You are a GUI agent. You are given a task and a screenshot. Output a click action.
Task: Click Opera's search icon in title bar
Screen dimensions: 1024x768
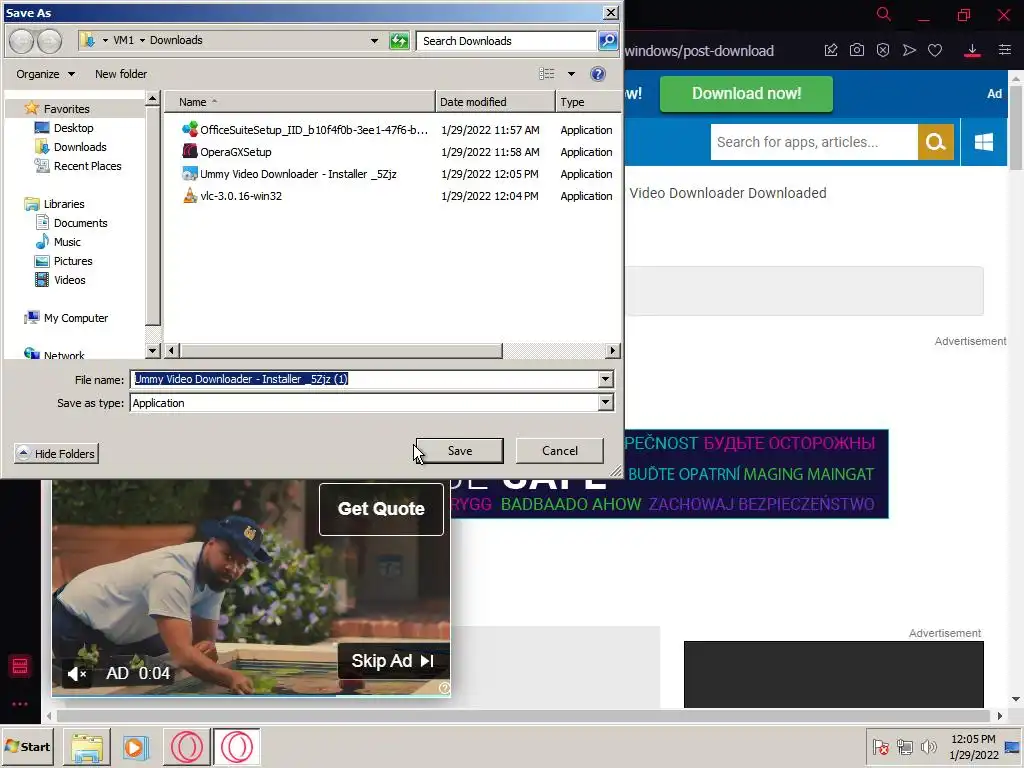(x=883, y=14)
